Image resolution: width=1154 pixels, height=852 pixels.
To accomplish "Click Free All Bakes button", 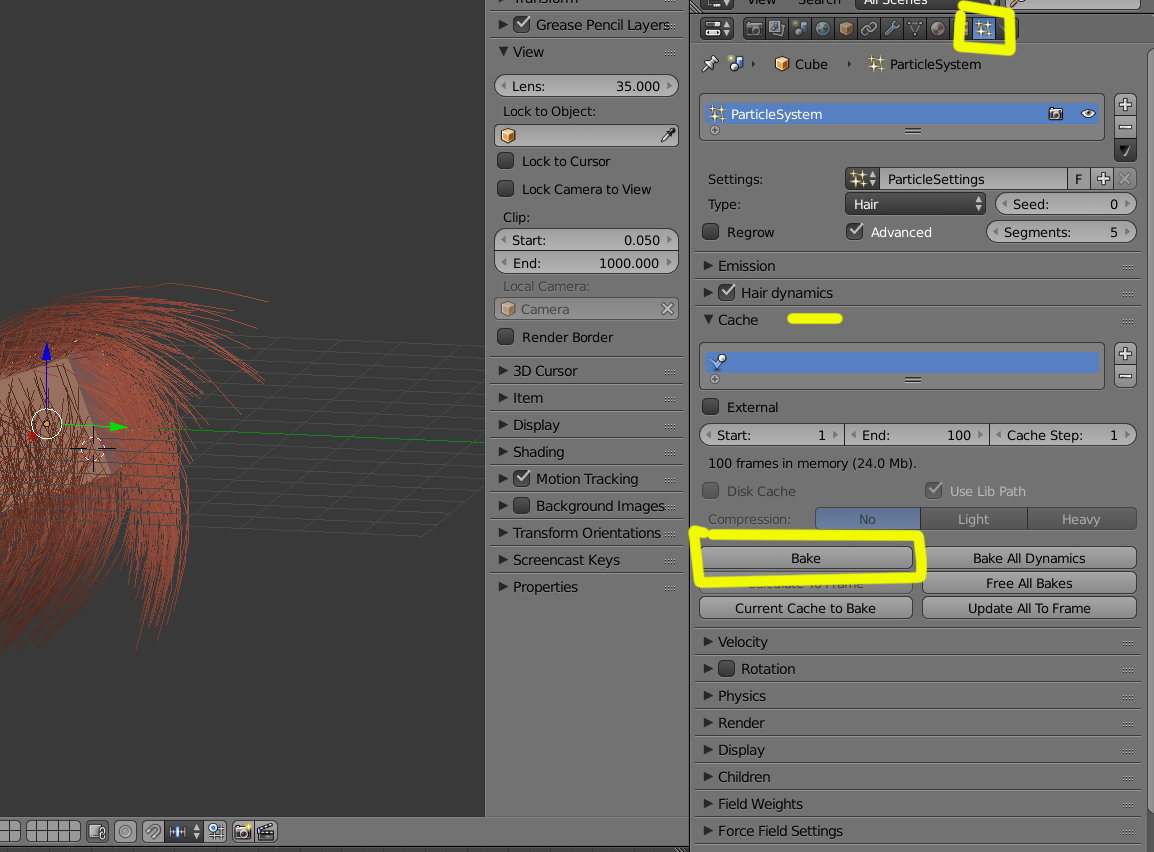I will coord(1028,583).
